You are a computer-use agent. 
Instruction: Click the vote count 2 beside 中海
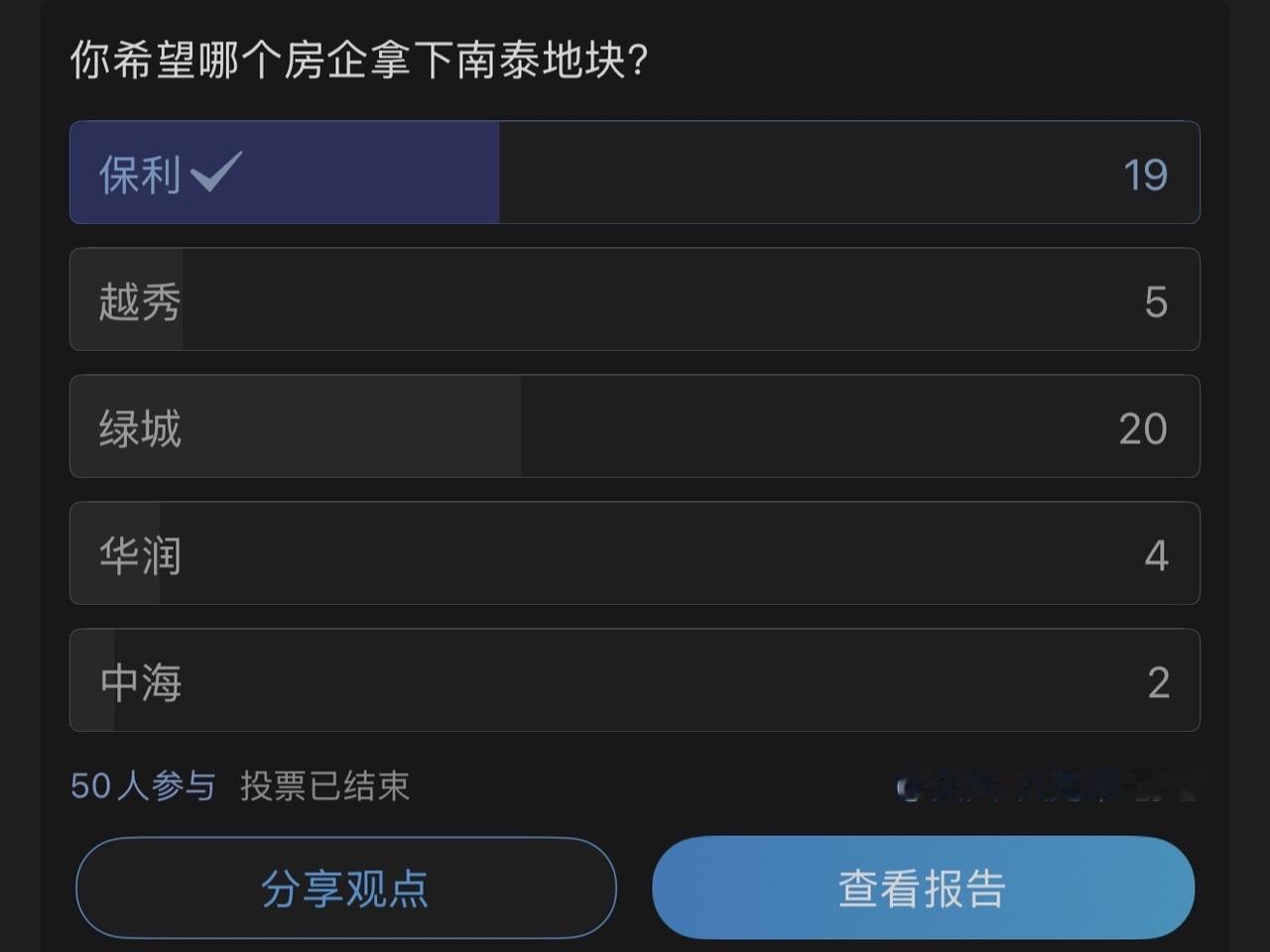pos(1158,681)
